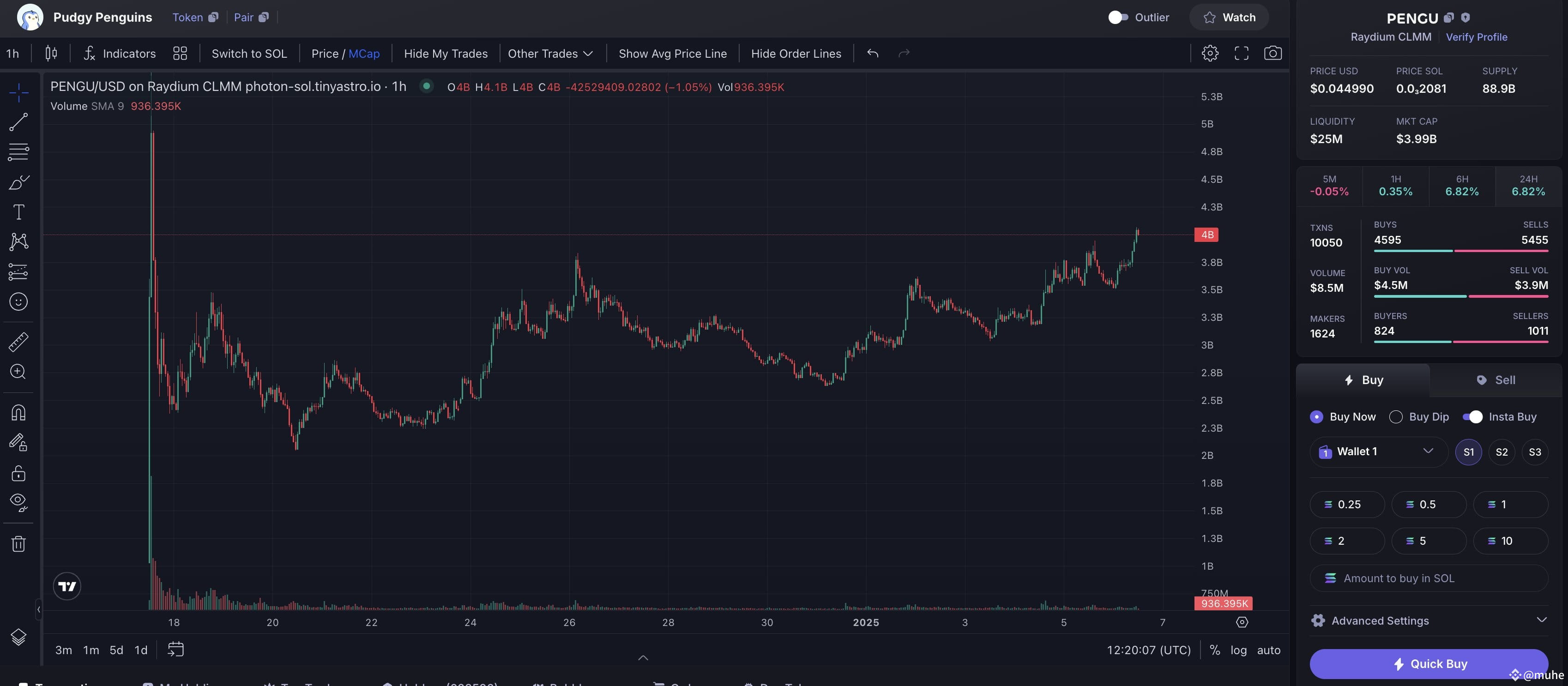This screenshot has height=686, width=1568.
Task: Open the Other Trades dropdown
Action: (x=550, y=54)
